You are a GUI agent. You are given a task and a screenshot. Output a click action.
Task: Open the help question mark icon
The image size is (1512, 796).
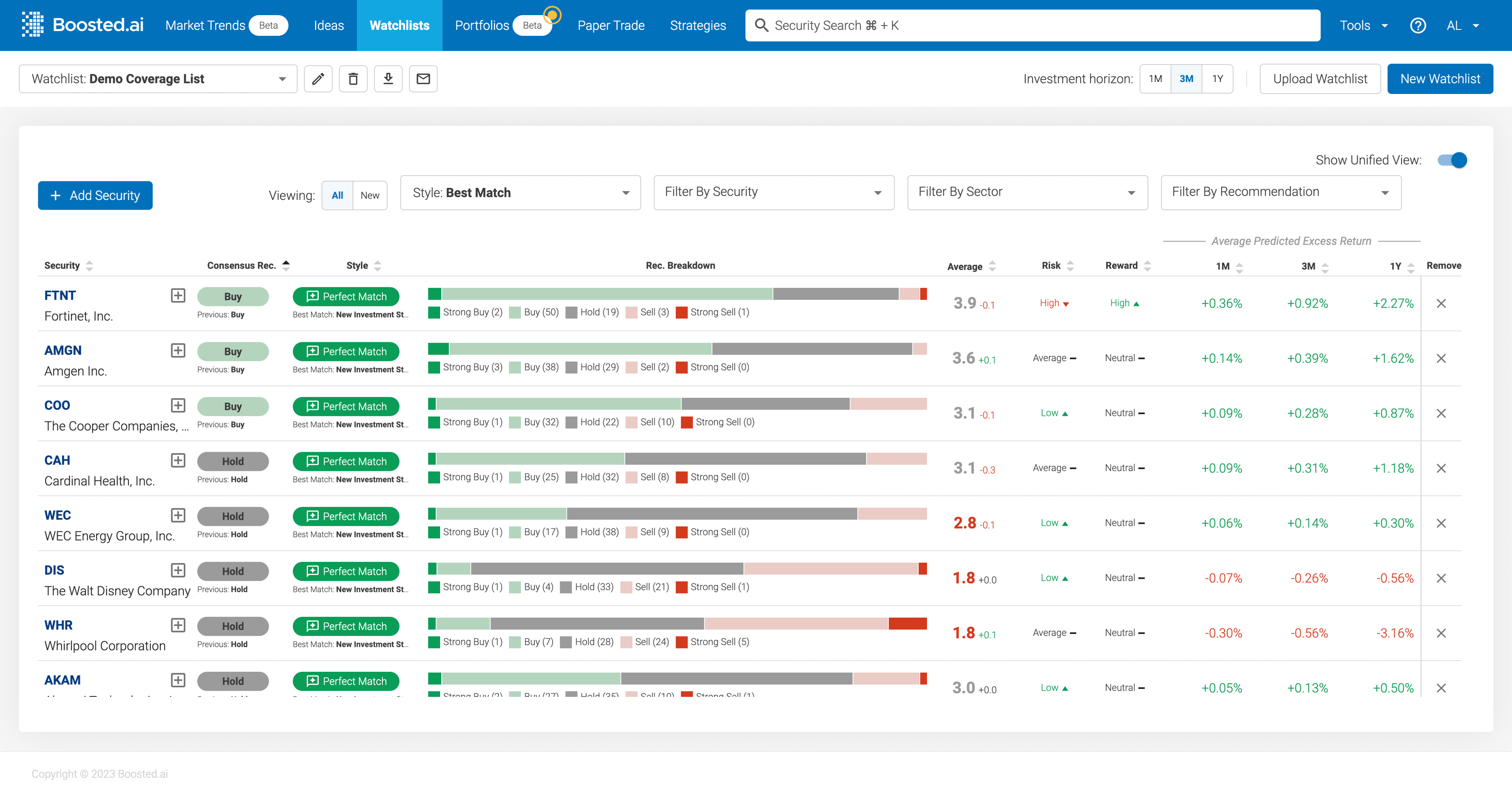tap(1417, 25)
